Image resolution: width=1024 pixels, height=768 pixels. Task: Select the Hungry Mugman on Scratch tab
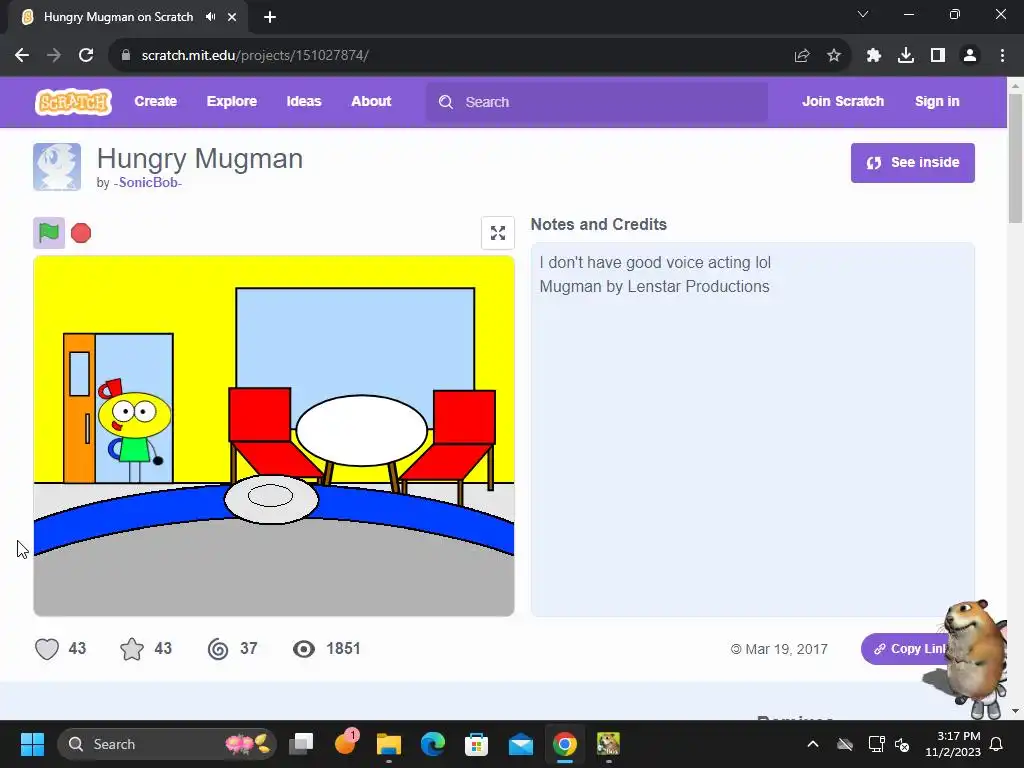[118, 17]
